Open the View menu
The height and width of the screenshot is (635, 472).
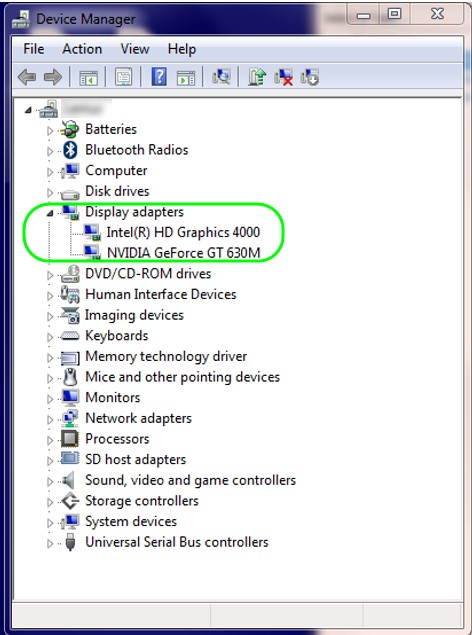[x=135, y=49]
